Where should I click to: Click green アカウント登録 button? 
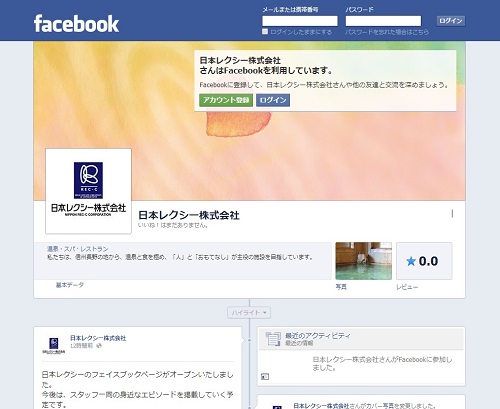coord(226,100)
